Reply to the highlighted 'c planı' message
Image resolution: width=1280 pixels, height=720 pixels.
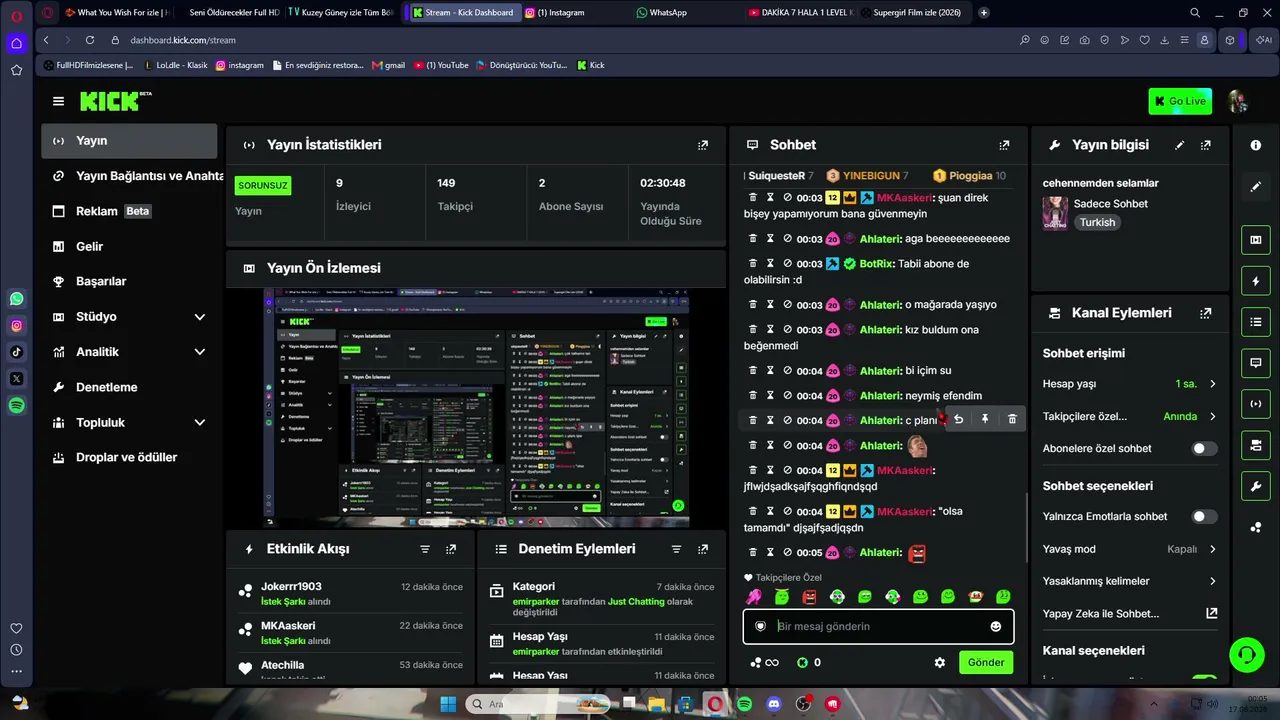pyautogui.click(x=958, y=420)
